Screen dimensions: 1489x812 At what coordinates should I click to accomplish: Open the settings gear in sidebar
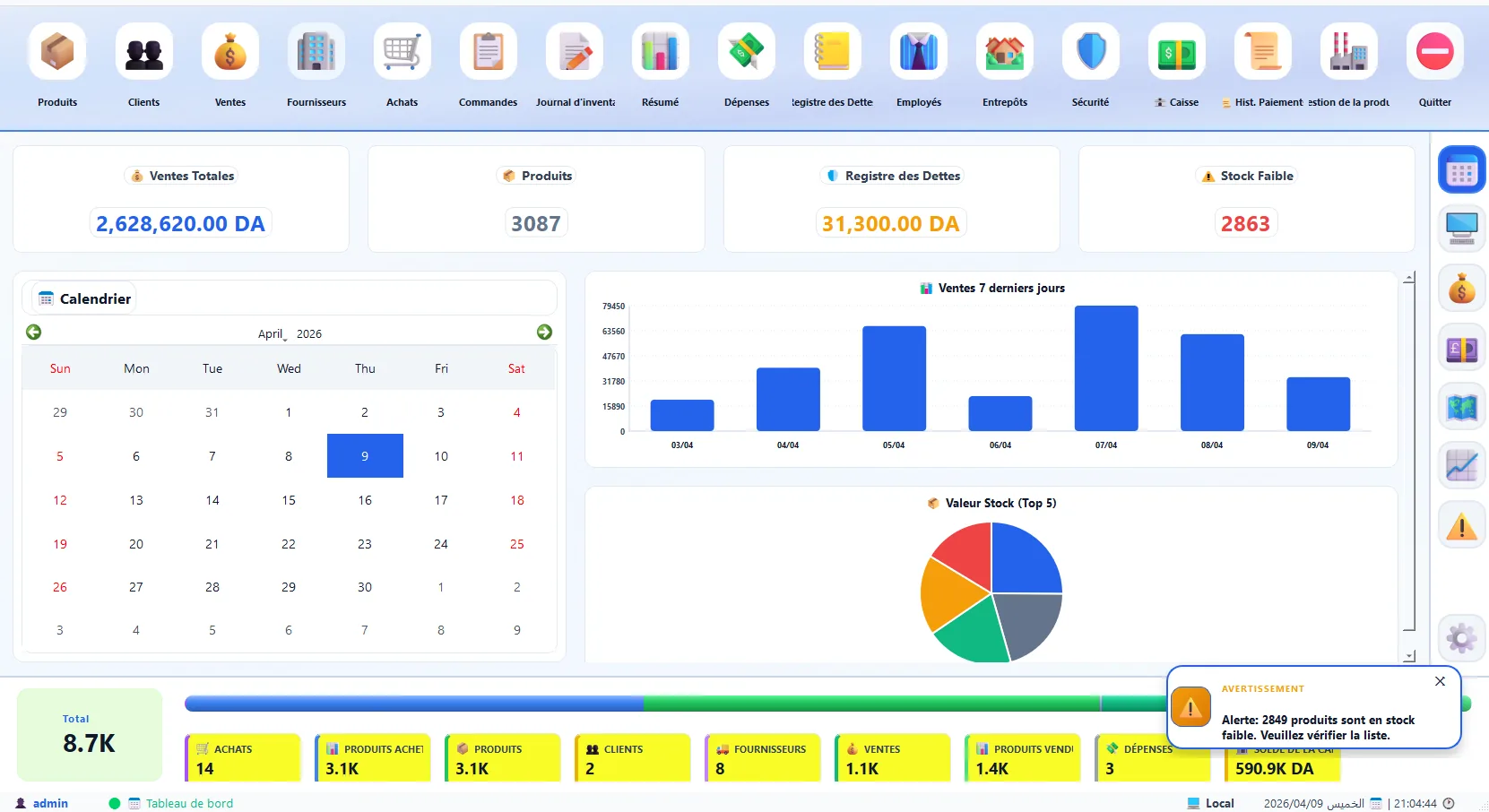(1461, 638)
